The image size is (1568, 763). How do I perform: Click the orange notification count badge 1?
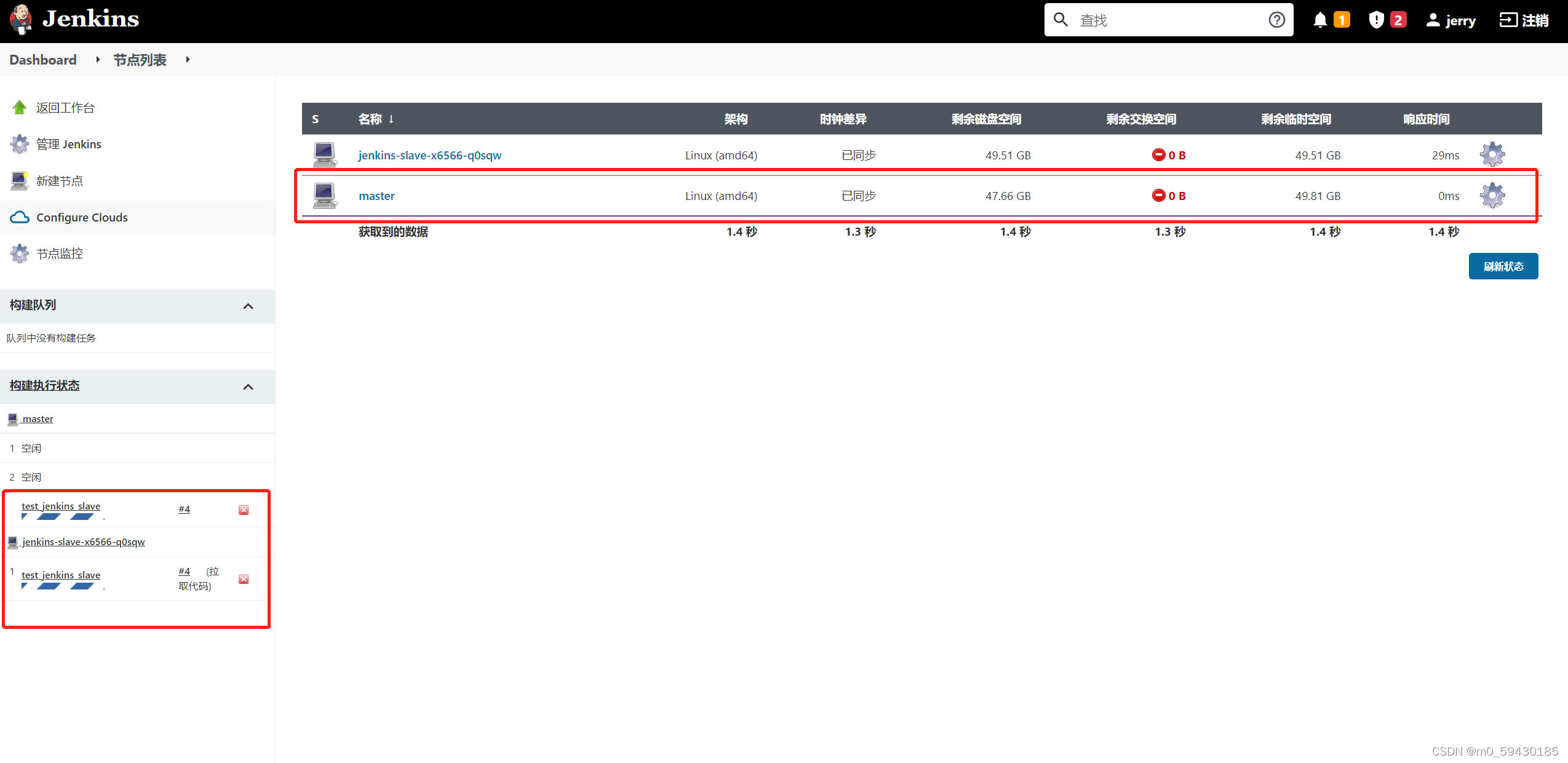click(x=1342, y=20)
